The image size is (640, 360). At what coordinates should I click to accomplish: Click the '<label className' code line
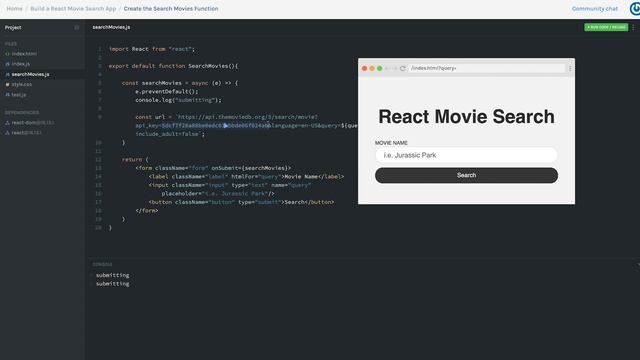[246, 177]
